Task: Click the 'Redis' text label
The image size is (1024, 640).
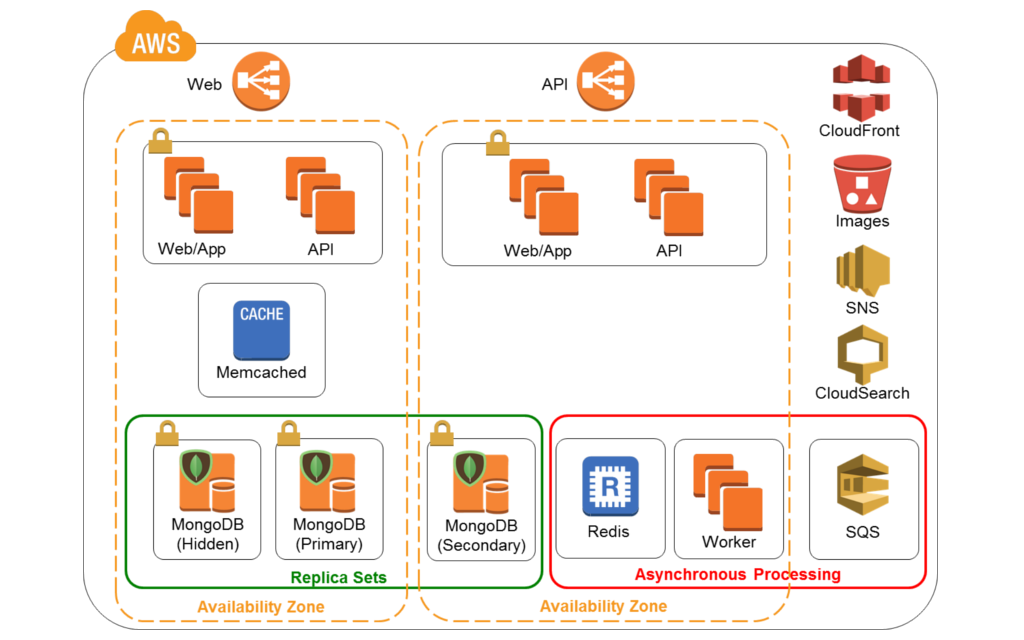Action: pos(608,532)
